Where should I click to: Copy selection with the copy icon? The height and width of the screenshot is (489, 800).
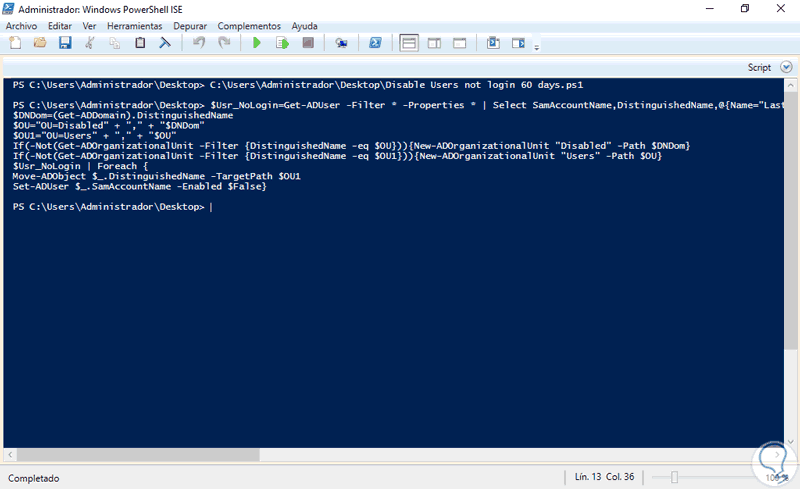[x=115, y=43]
